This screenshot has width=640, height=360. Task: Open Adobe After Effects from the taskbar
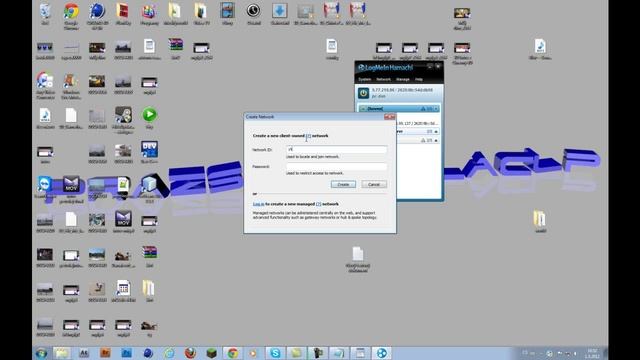(84, 353)
